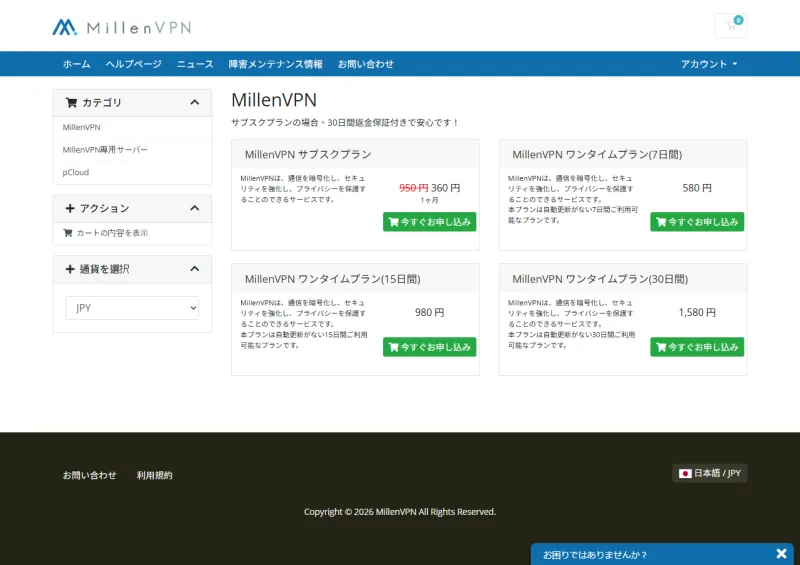Collapse the アクション panel chevron

(194, 208)
